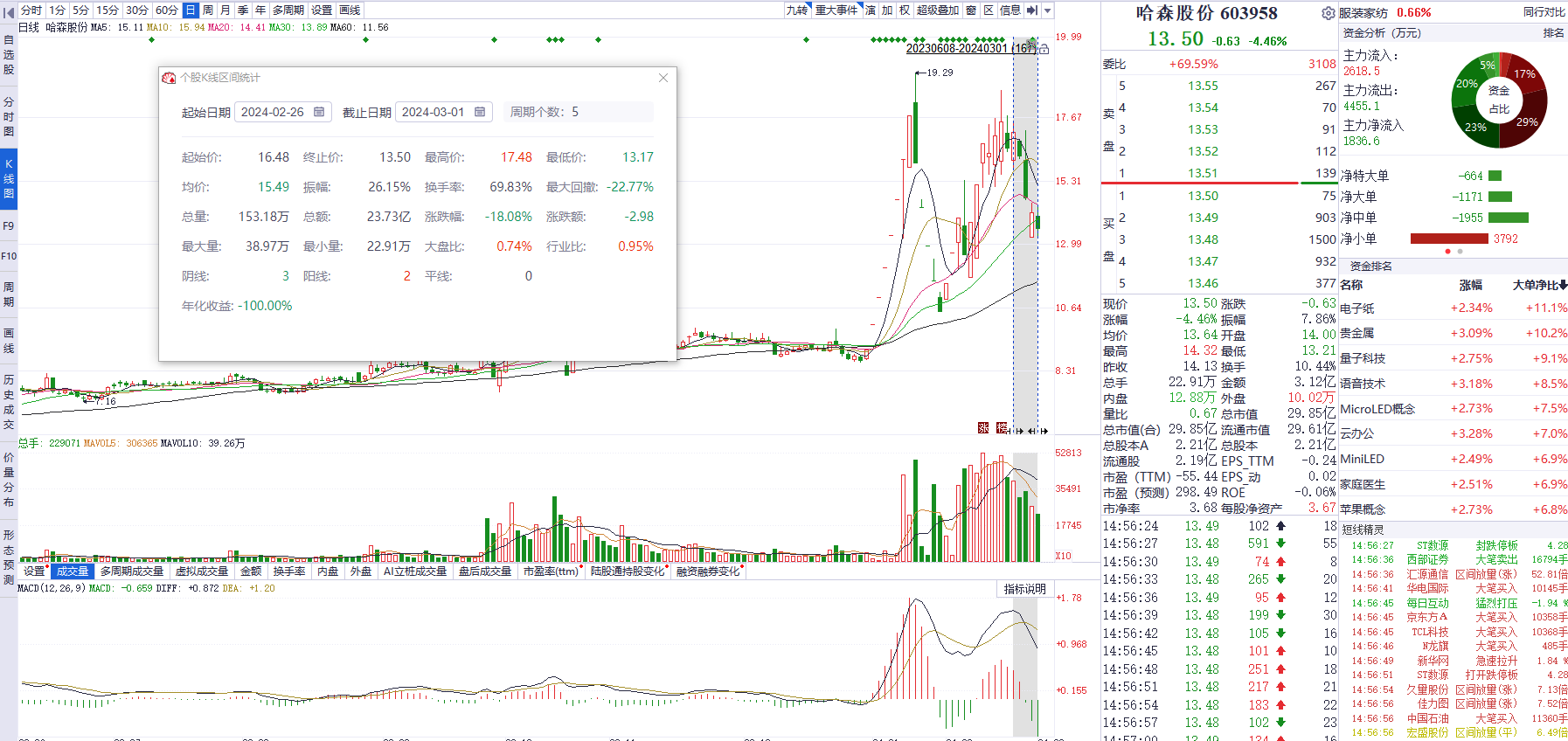This screenshot has width=1568, height=741.
Task: Click the lock icon beside the date range label
Action: (x=1044, y=49)
